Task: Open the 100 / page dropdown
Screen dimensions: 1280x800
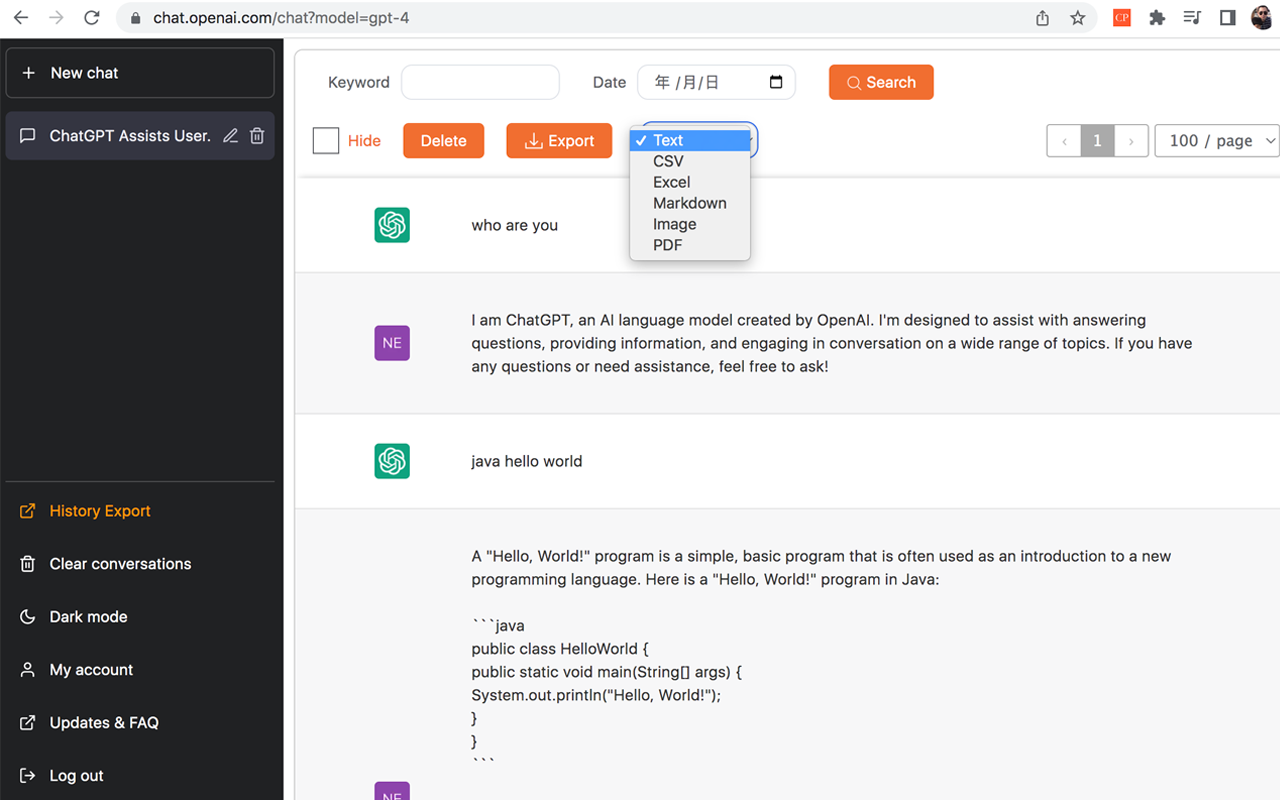Action: (x=1217, y=141)
